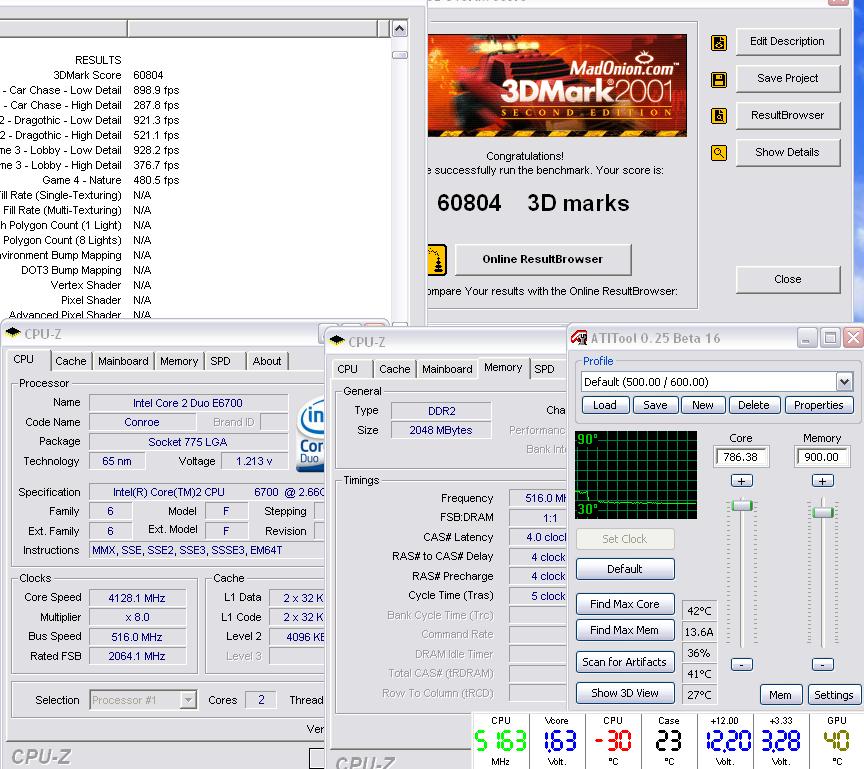The image size is (864, 769).
Task: Decrease Core clock with minus button
Action: (x=742, y=664)
